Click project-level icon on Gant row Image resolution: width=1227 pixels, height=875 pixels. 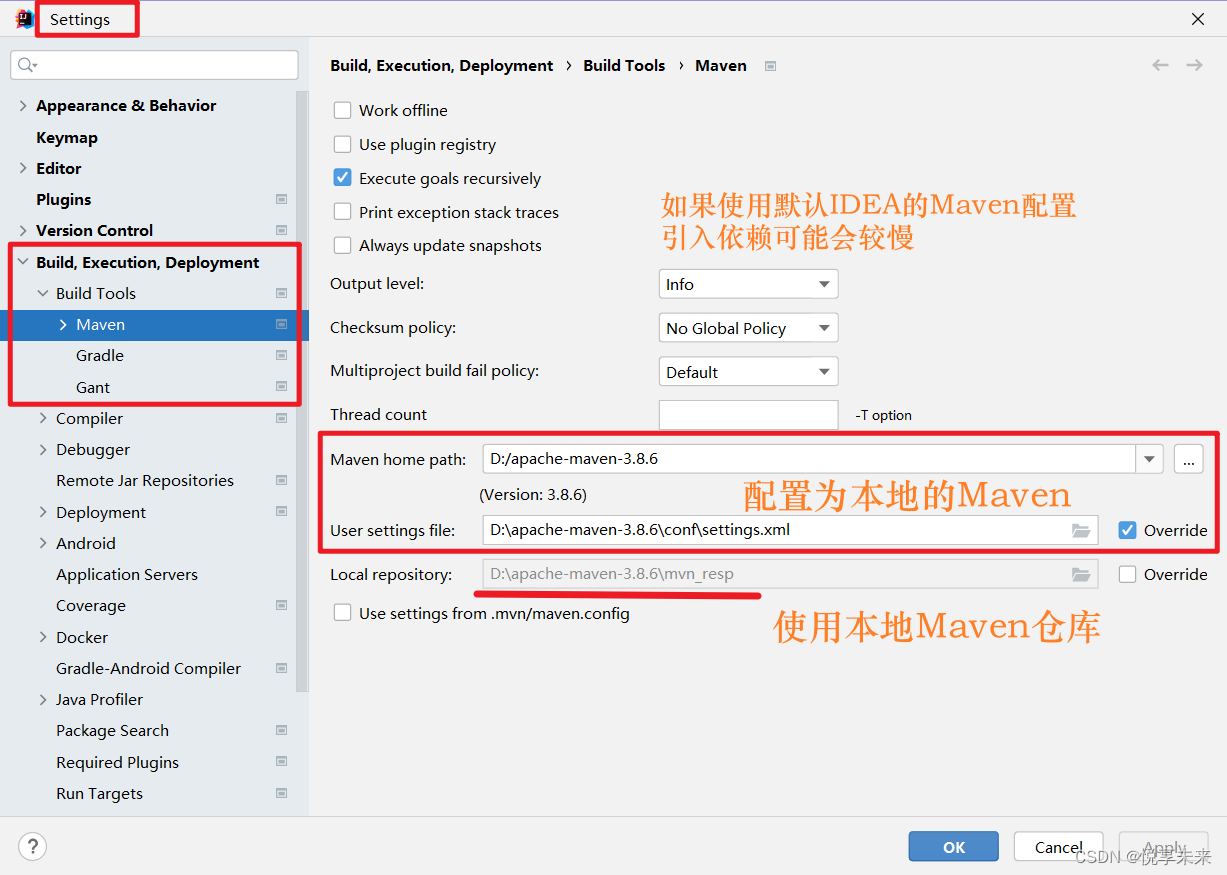281,387
